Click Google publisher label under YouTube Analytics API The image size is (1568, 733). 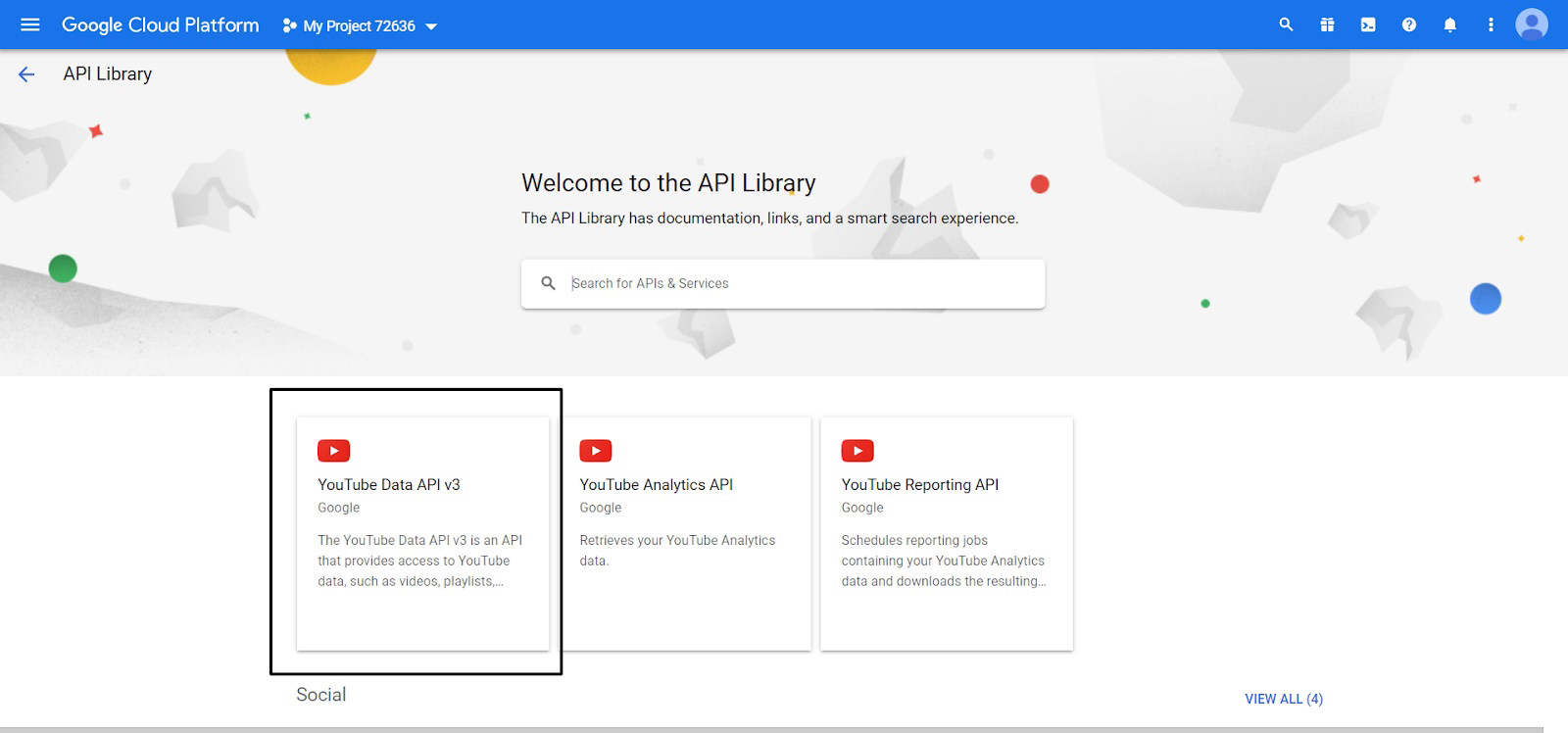601,508
